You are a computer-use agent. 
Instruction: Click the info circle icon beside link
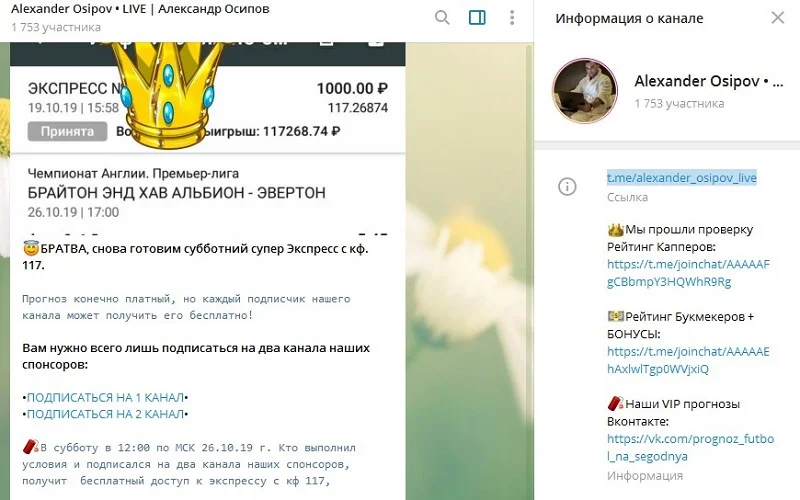click(567, 187)
